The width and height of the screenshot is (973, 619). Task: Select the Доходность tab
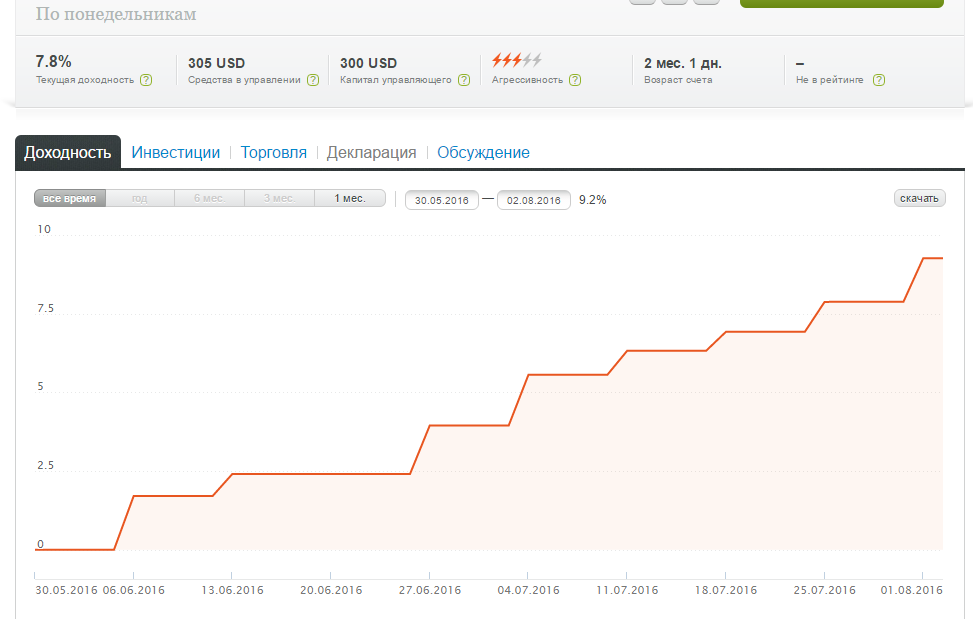(68, 153)
